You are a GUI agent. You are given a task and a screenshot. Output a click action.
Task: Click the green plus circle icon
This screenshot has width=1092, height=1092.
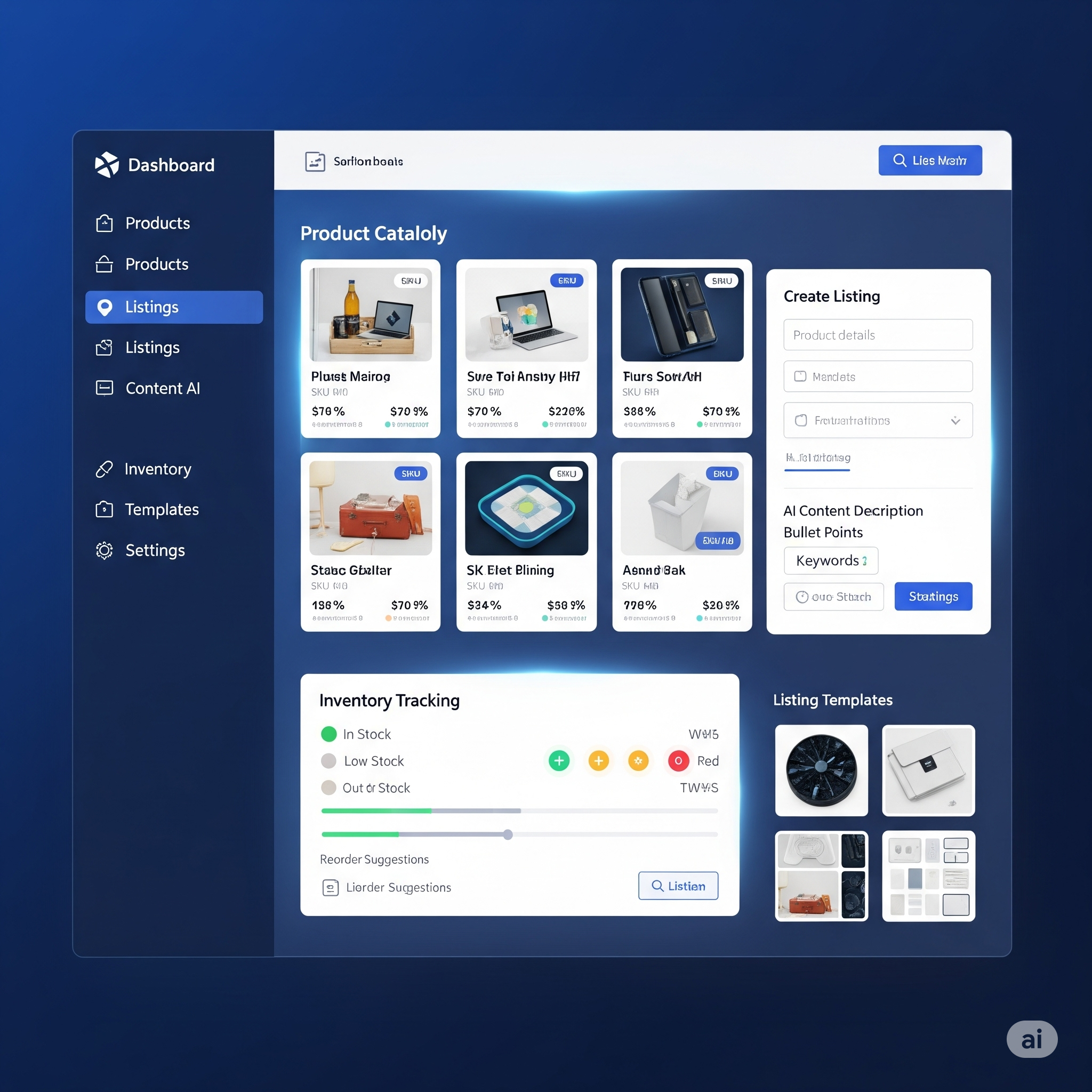tap(559, 761)
